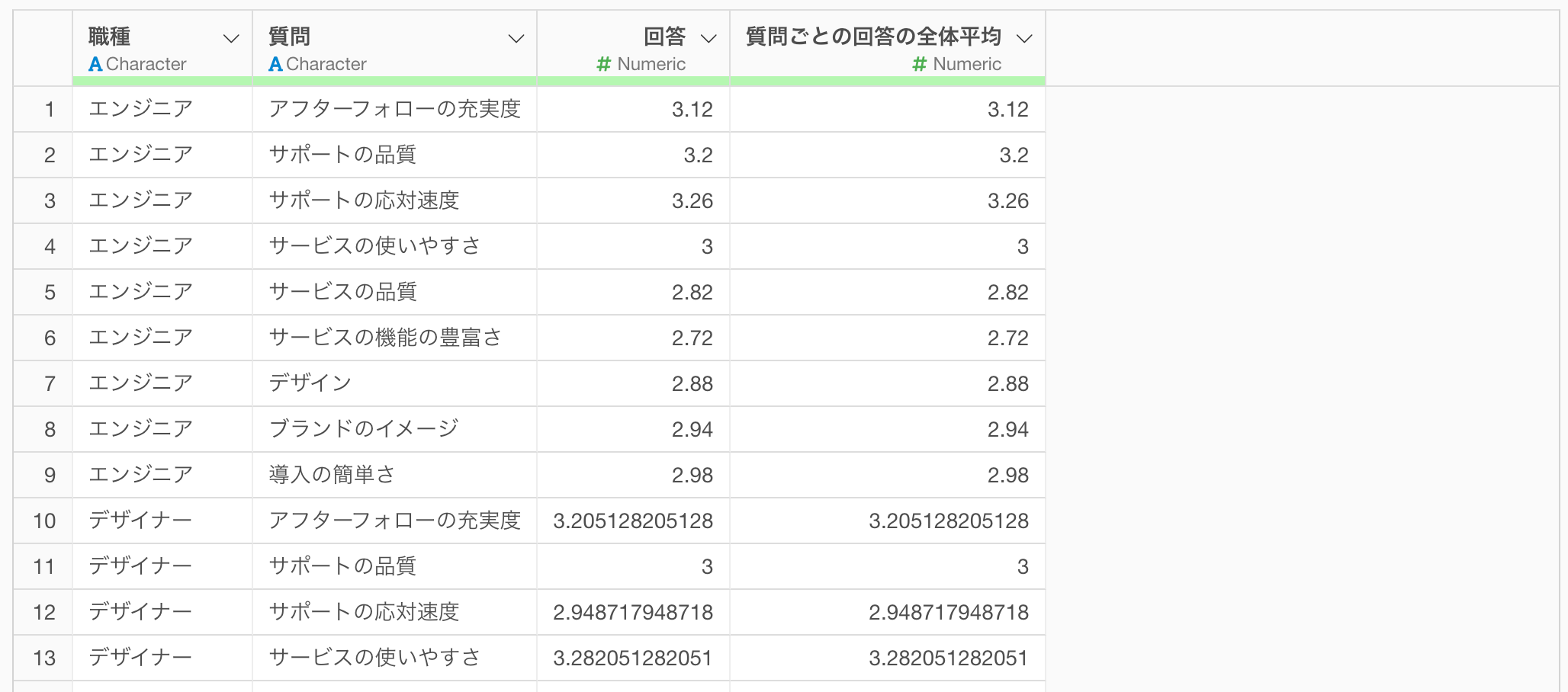Select the 質問 column header name

click(x=290, y=37)
